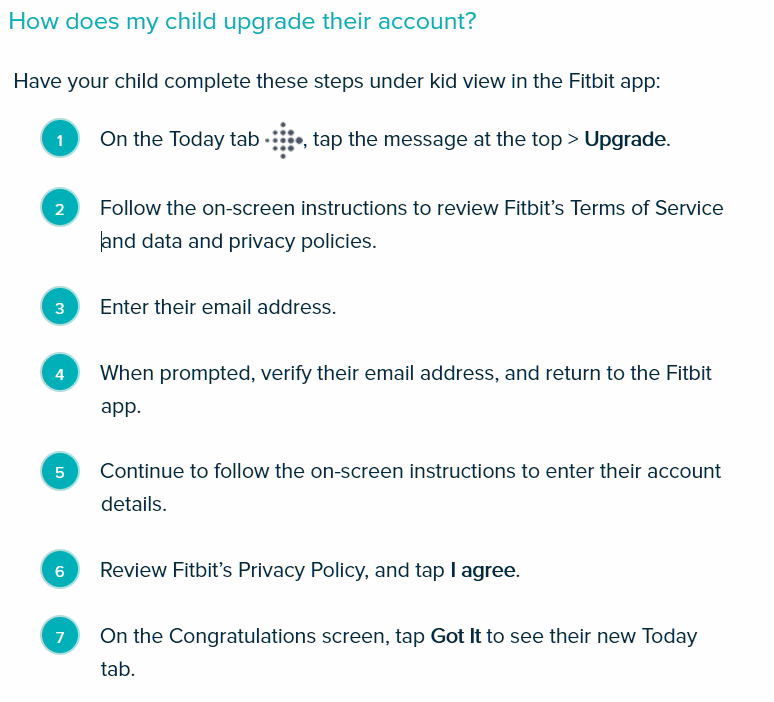Click the step 1 numbered circle badge
The width and height of the screenshot is (774, 702).
(x=60, y=139)
